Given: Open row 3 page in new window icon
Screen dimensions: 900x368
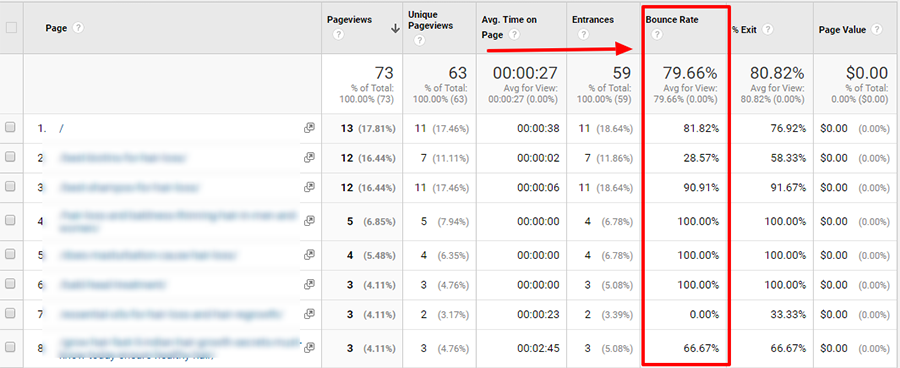Looking at the screenshot, I should click(x=309, y=187).
